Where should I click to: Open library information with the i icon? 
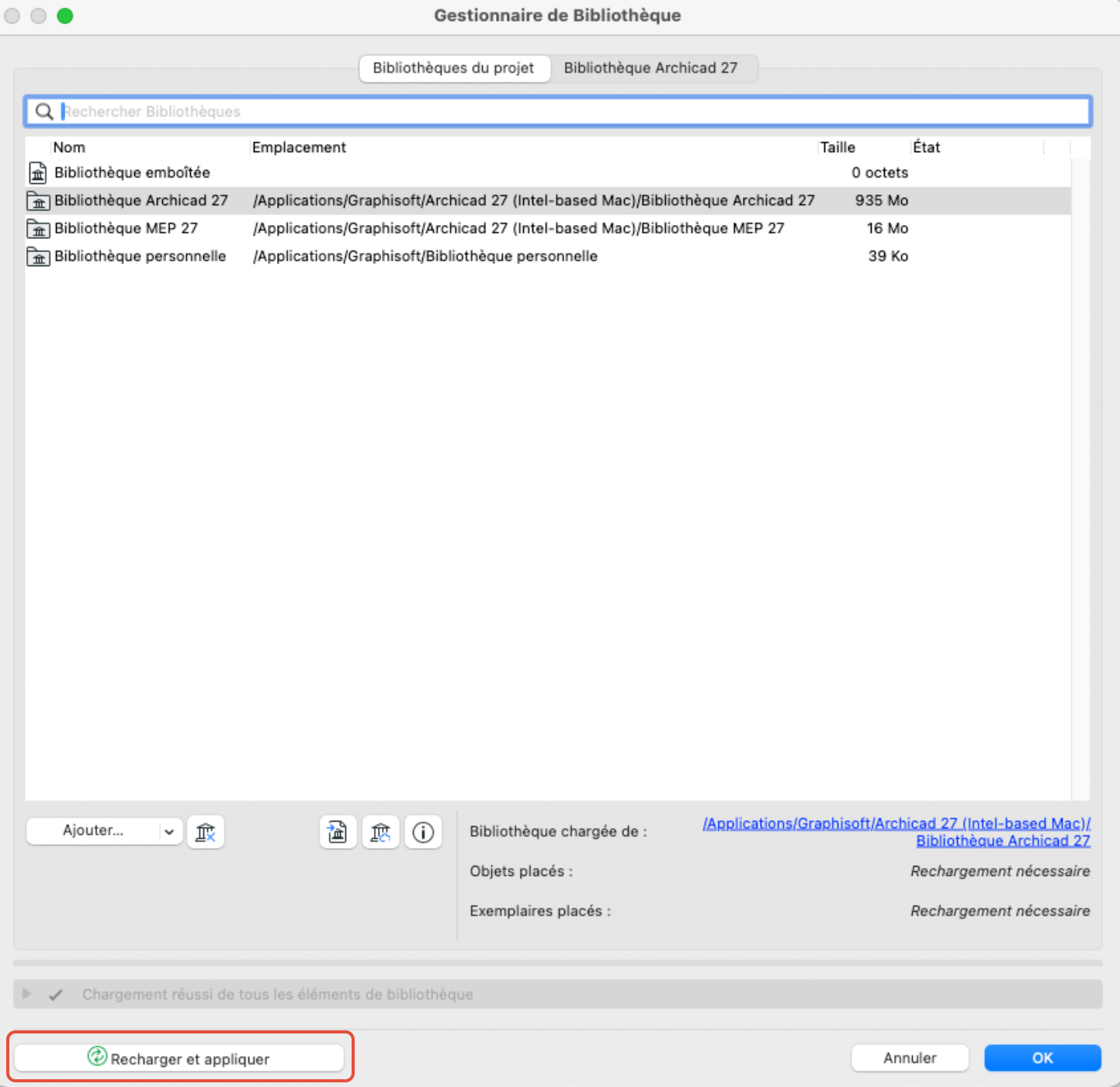click(423, 833)
